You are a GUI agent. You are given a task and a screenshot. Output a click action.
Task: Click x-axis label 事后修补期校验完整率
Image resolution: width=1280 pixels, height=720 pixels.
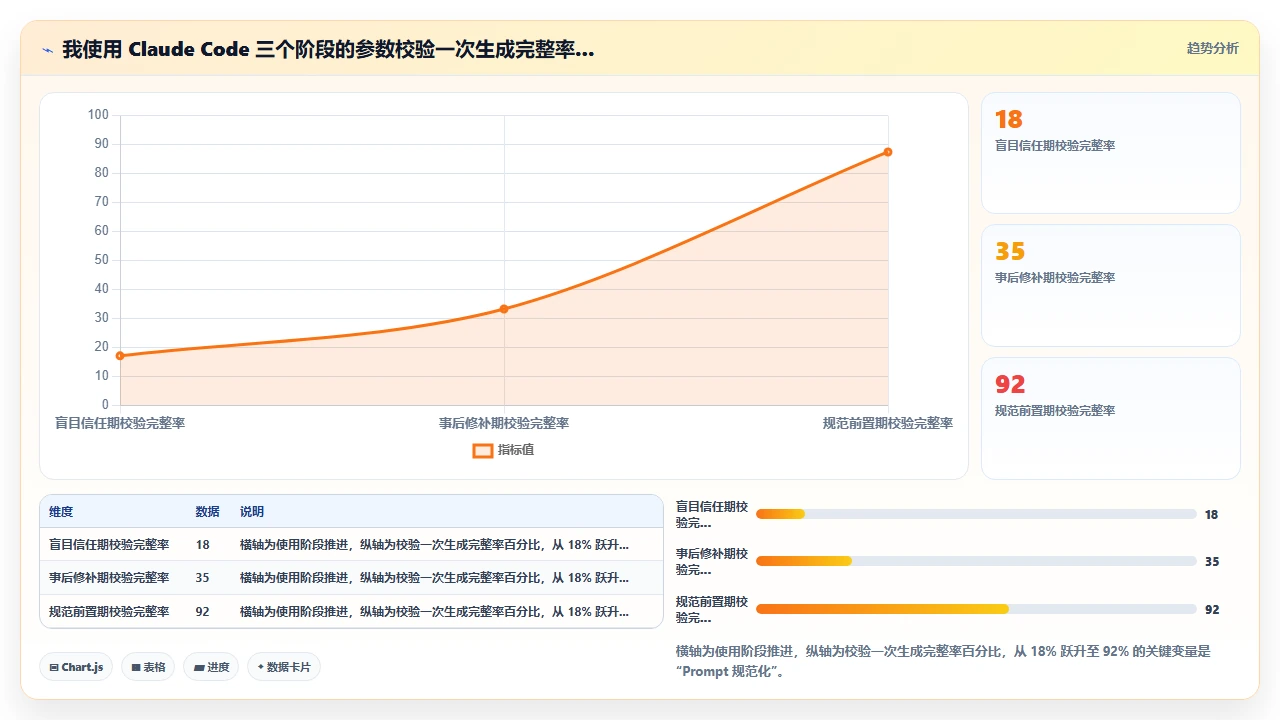[504, 424]
